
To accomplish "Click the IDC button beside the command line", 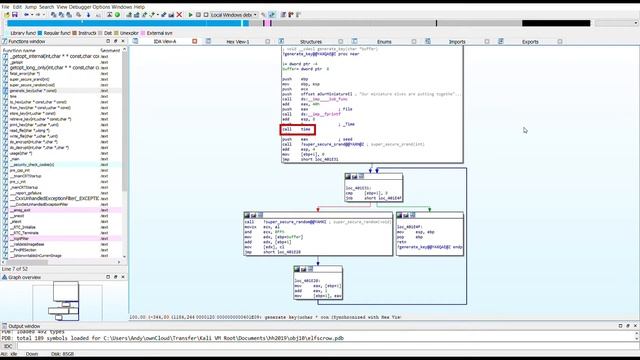I will tap(8, 346).
